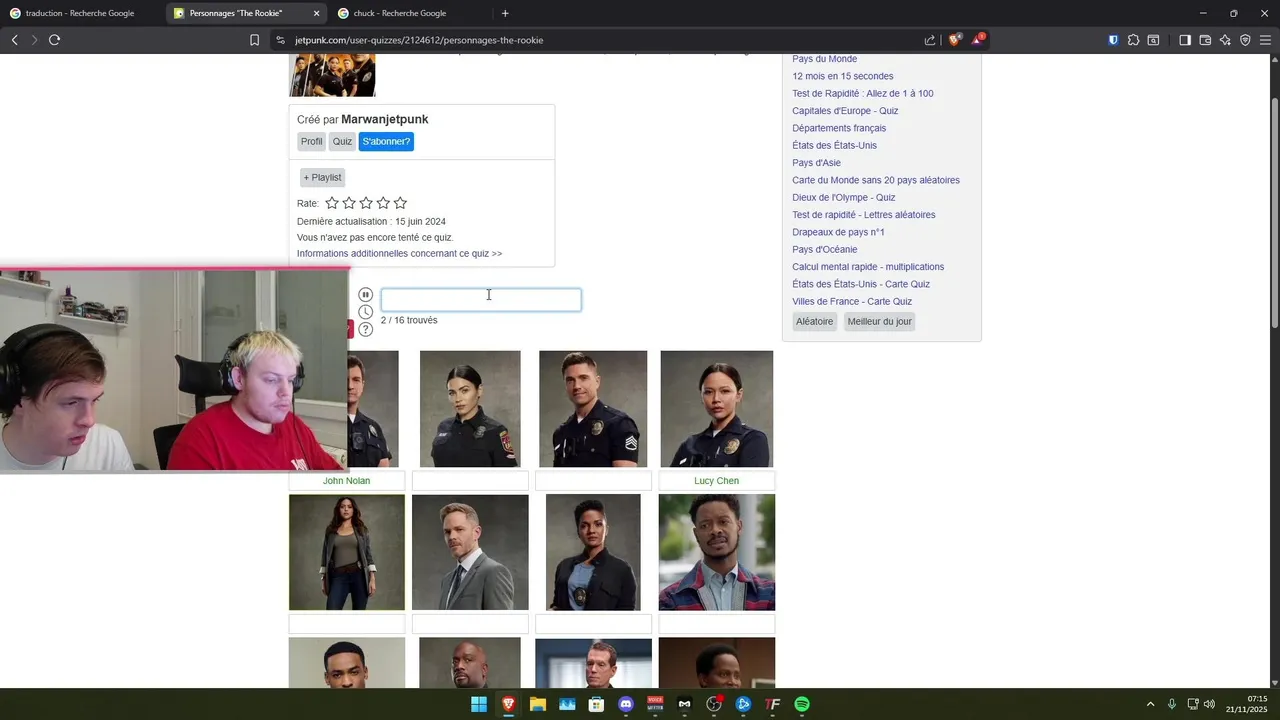Open 12 mois en 15 secondes quiz
The width and height of the screenshot is (1280, 720).
(842, 76)
